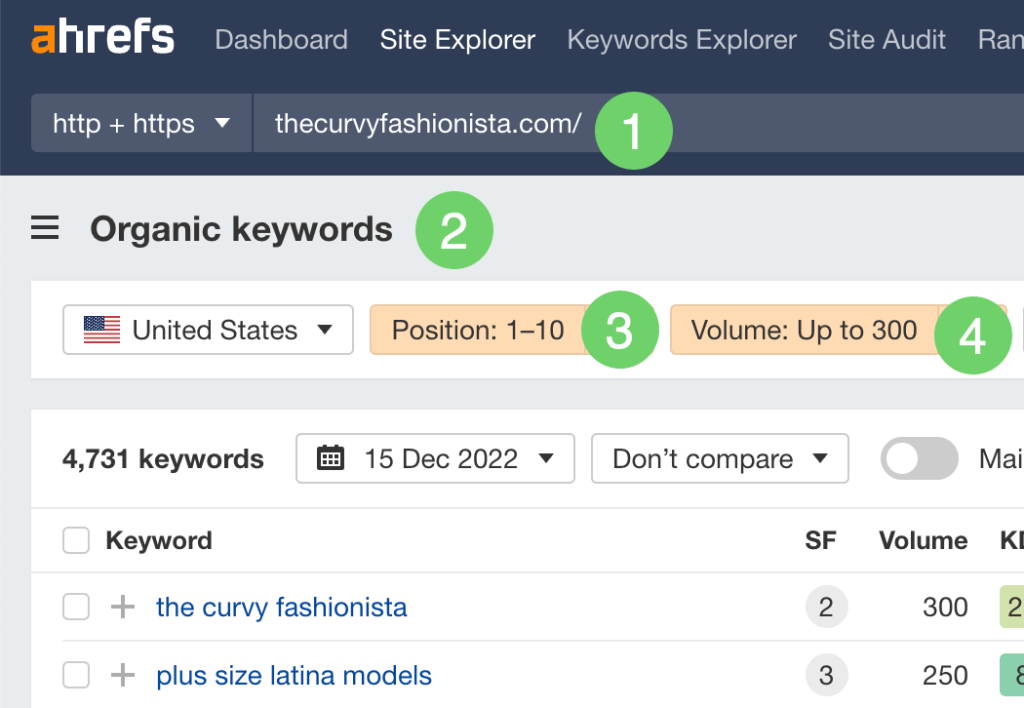Open the 'http + https' protocol dropdown
The image size is (1024, 708).
point(140,123)
